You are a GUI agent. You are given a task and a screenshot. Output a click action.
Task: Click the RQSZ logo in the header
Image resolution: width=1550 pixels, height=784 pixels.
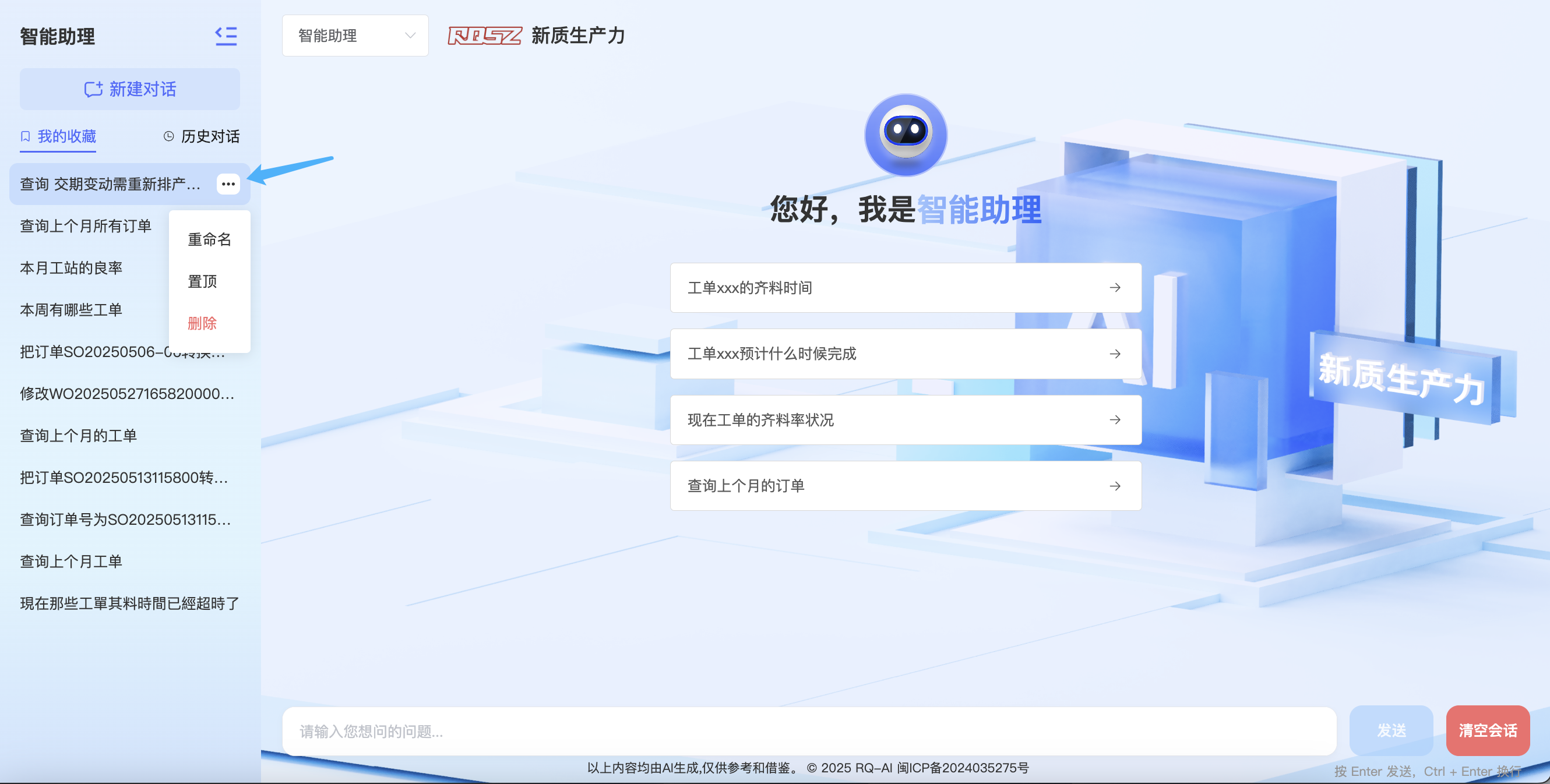click(484, 36)
